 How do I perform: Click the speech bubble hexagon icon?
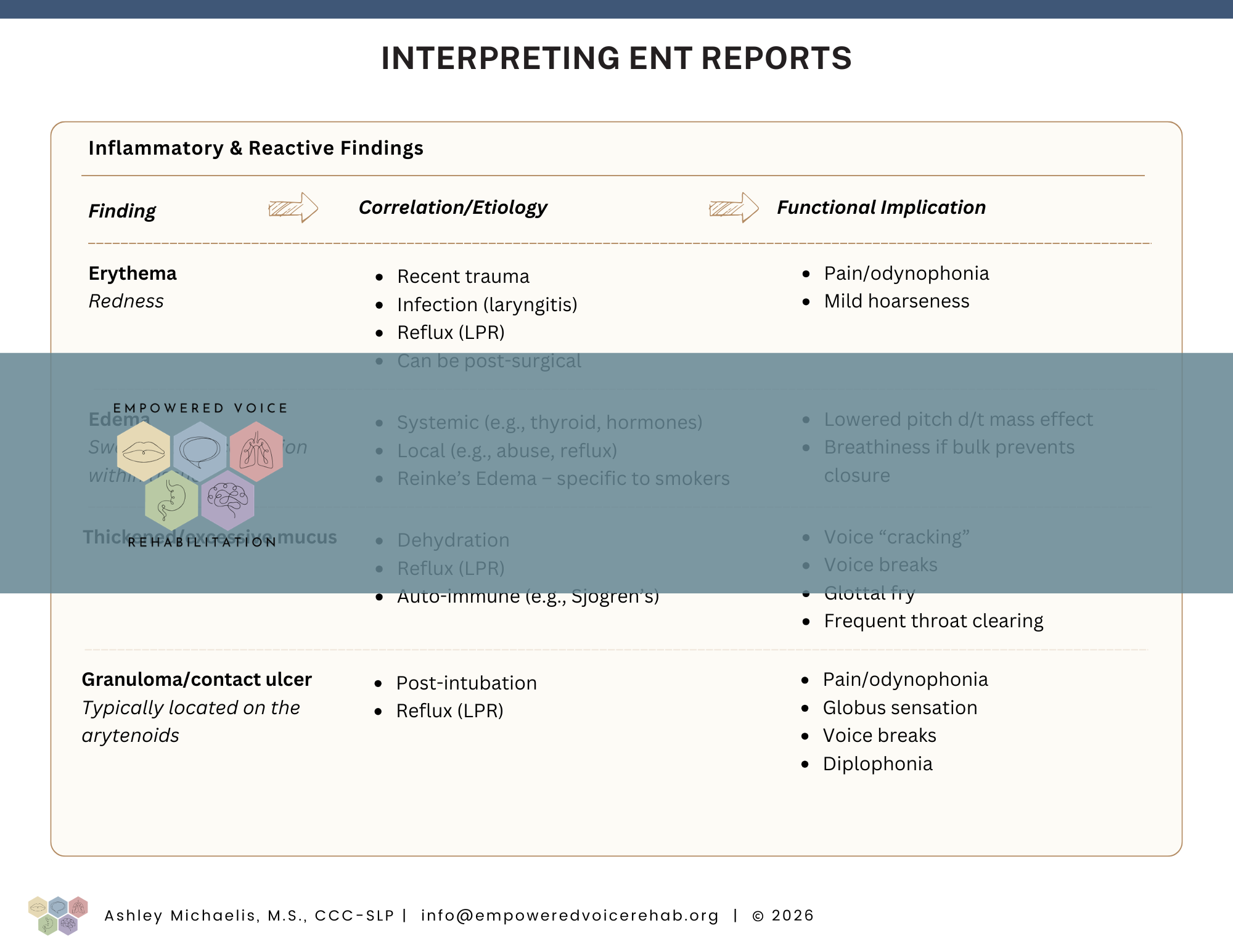pyautogui.click(x=200, y=452)
